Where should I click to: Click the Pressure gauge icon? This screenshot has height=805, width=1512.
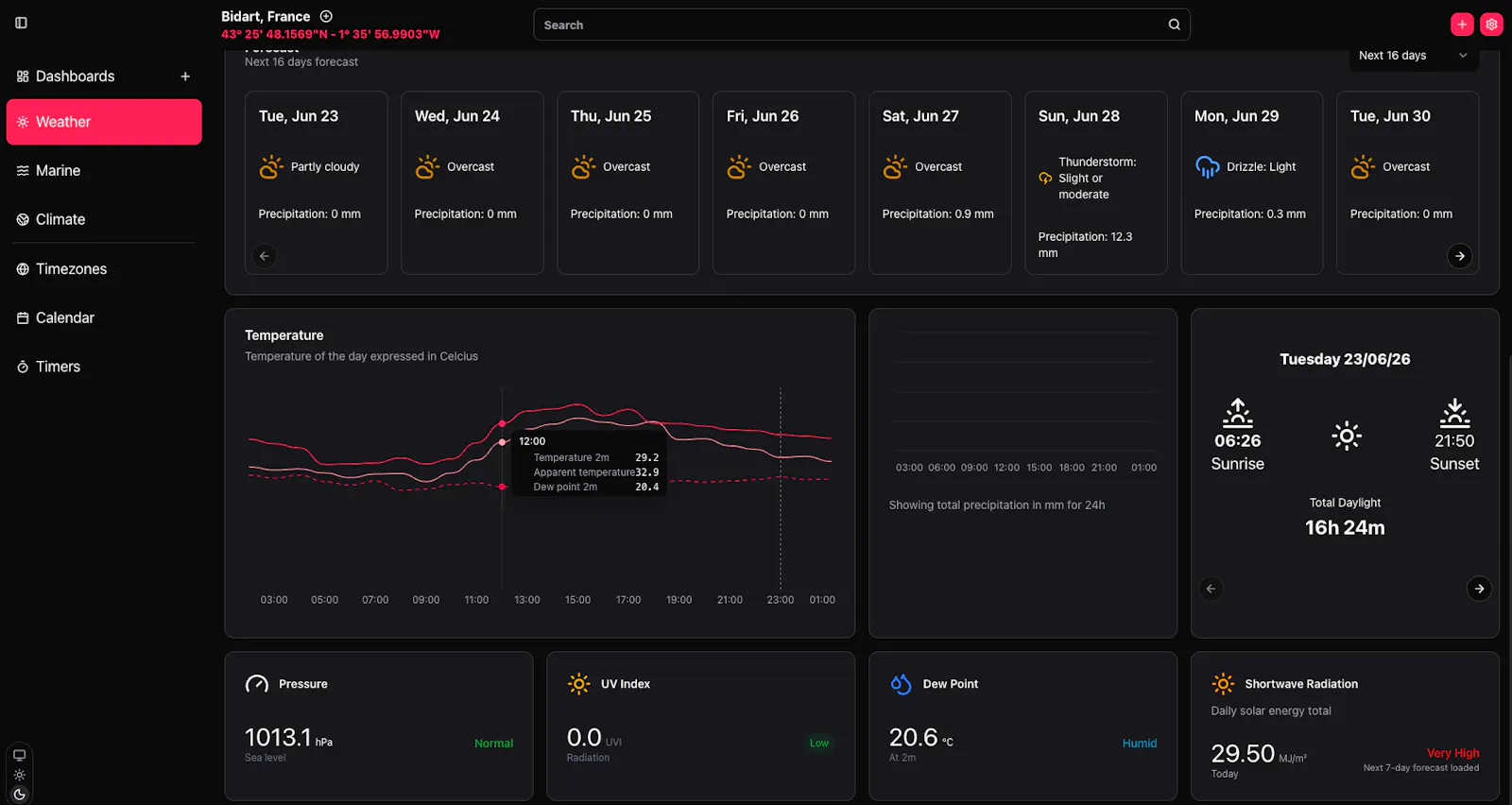(257, 684)
